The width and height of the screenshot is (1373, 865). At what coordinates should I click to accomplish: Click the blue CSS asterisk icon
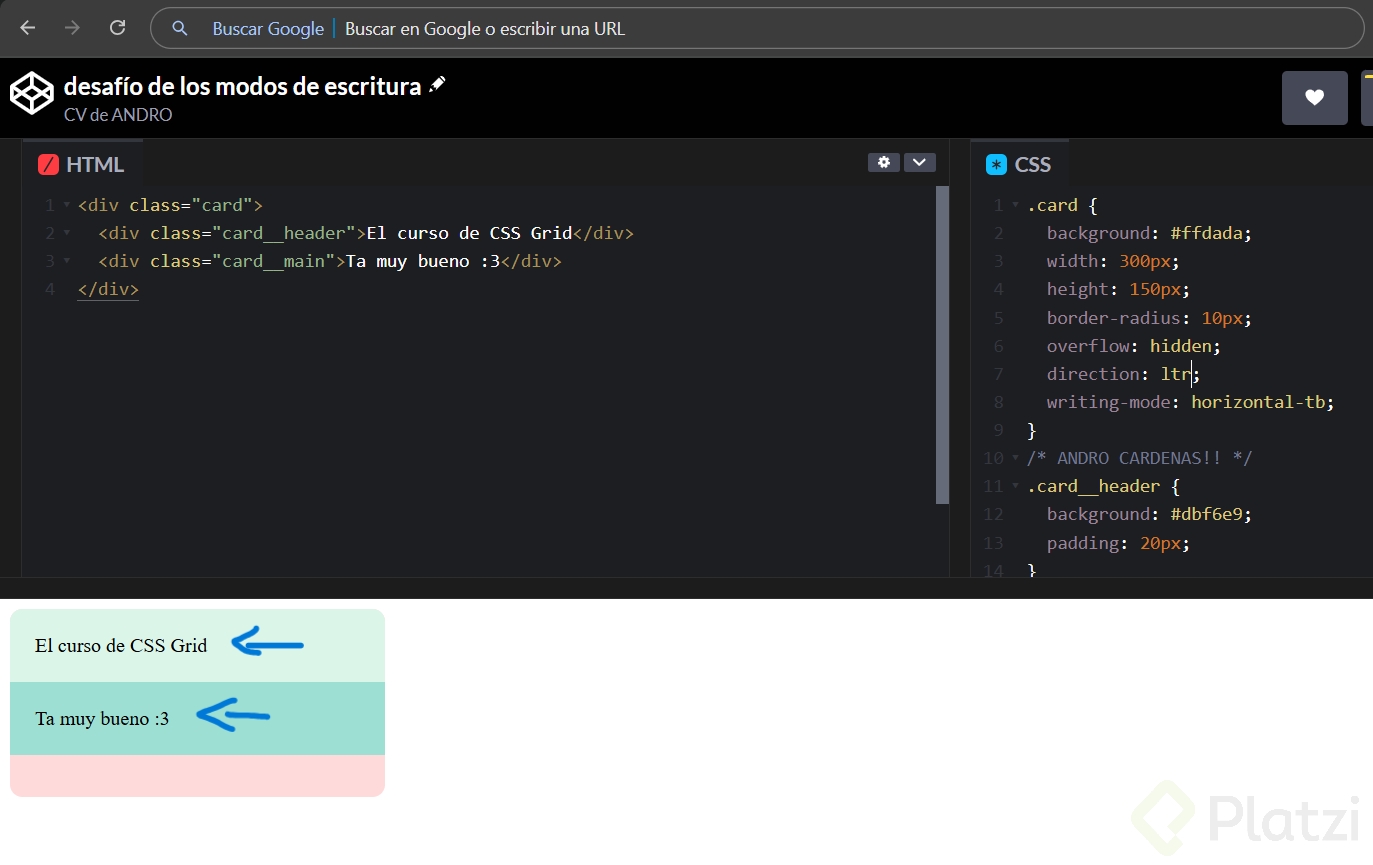(x=996, y=165)
